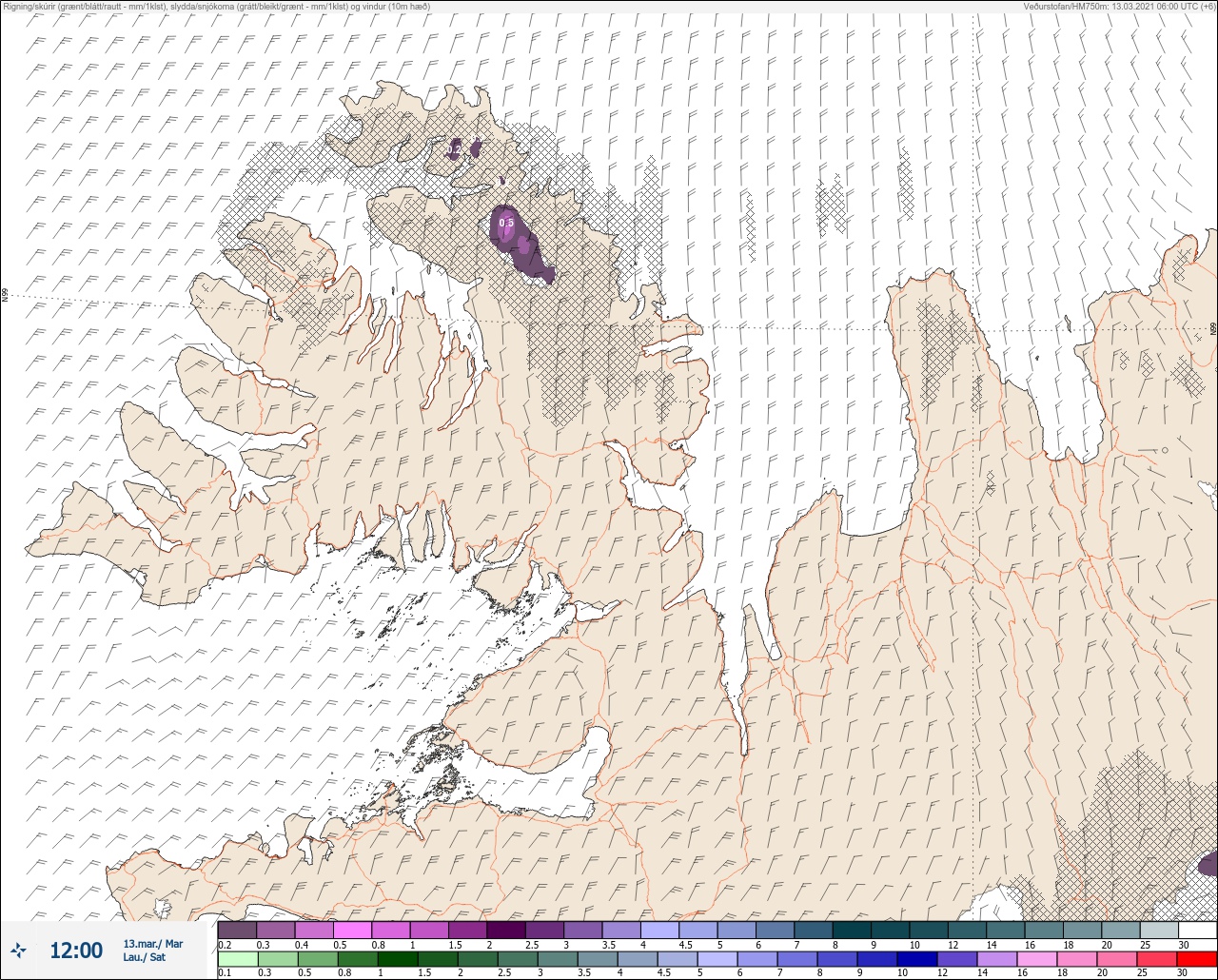Screen dimensions: 1218x980
Task: Click the purple precipitation patch at the right map edge
Action: point(1208,864)
